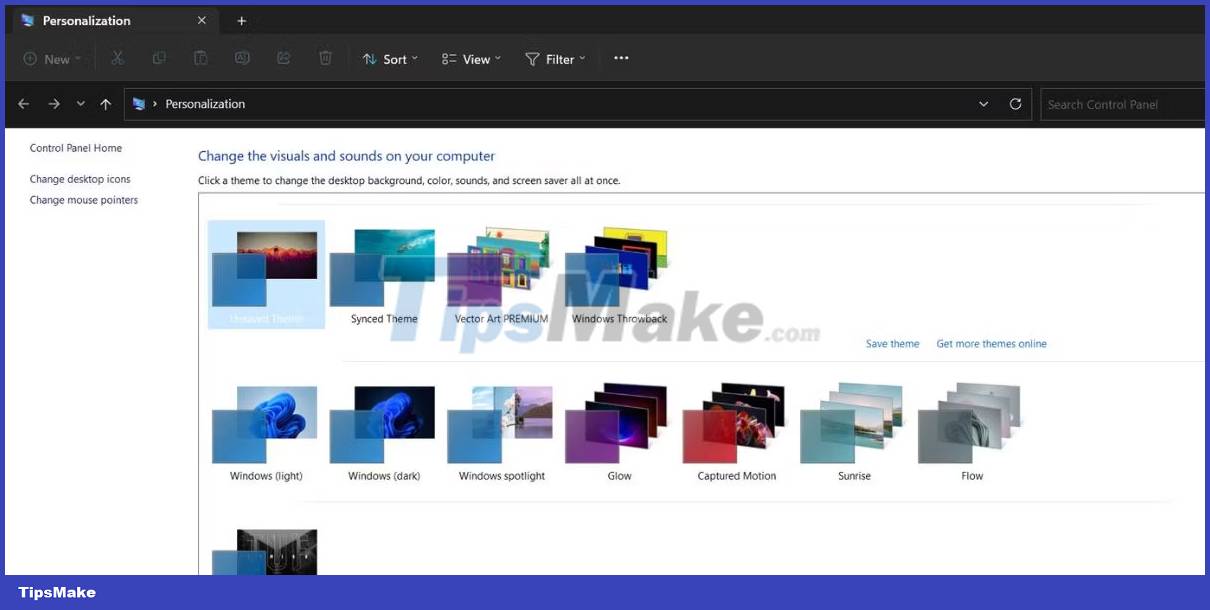Select the Rename icon
This screenshot has width=1210, height=610.
pos(242,58)
